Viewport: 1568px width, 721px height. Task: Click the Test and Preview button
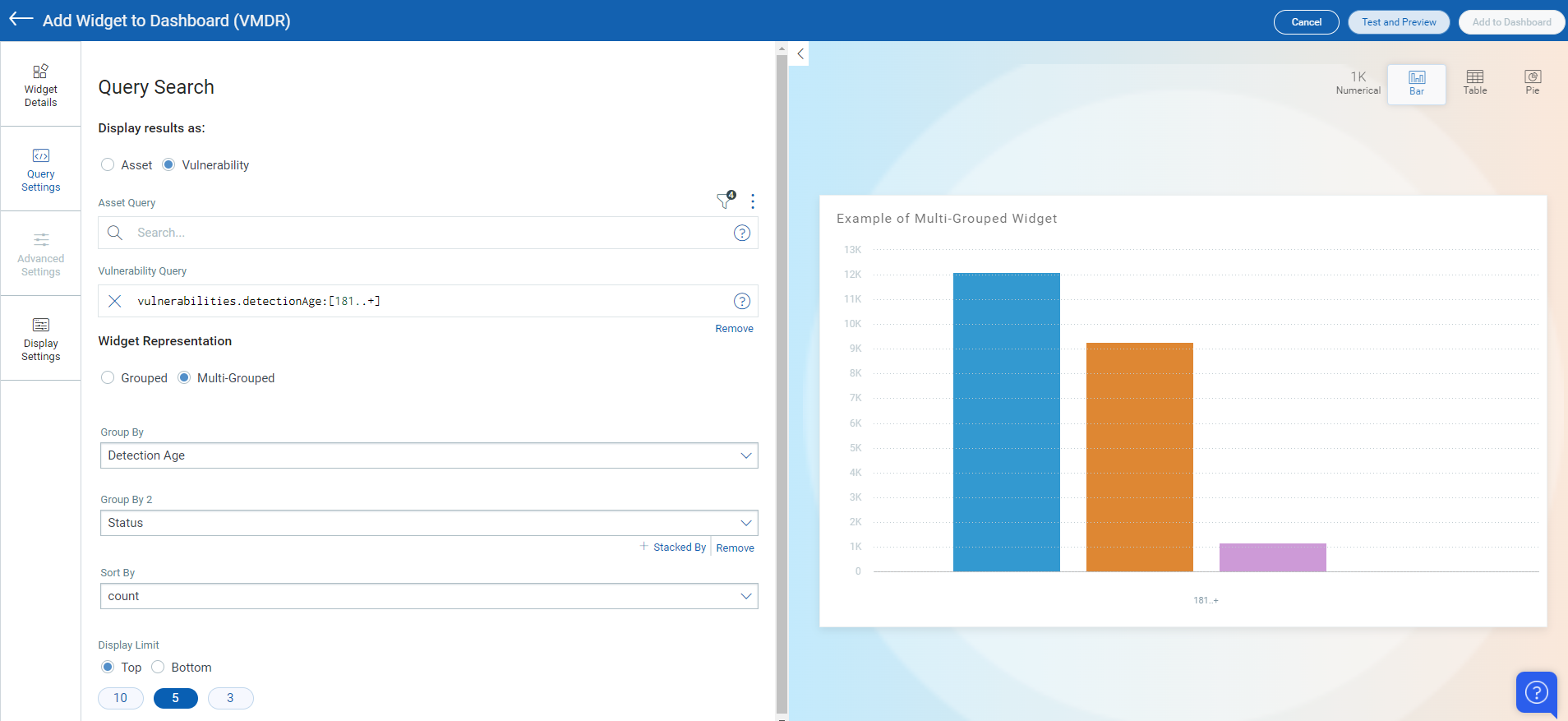click(1398, 22)
